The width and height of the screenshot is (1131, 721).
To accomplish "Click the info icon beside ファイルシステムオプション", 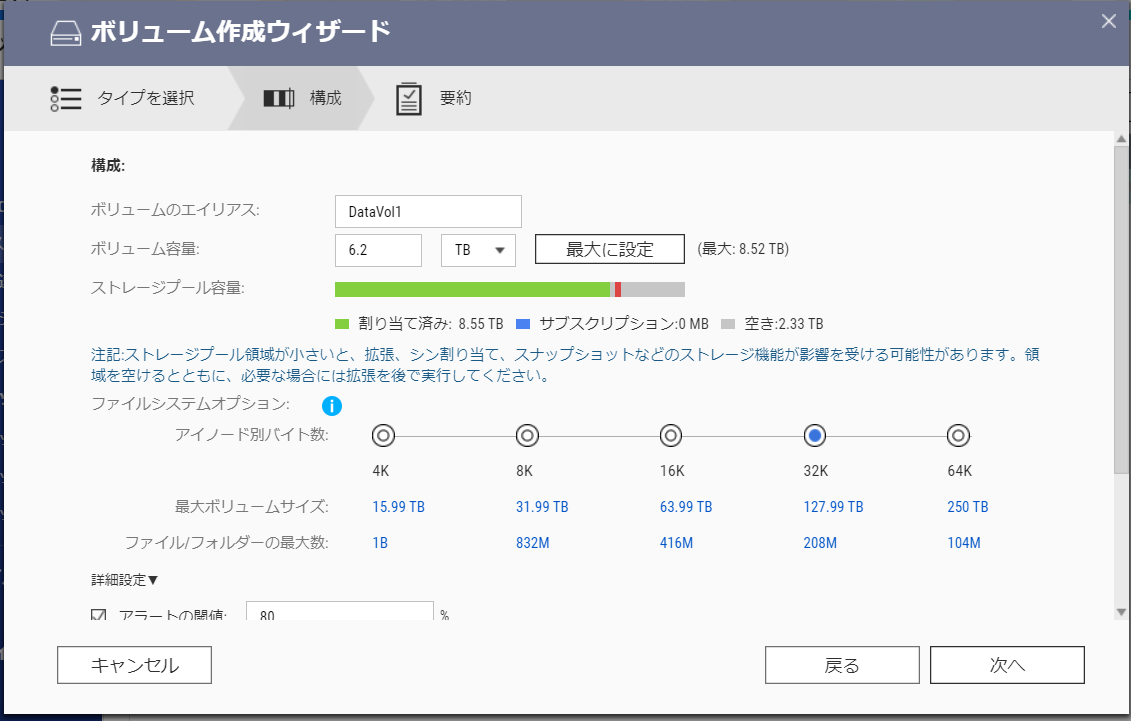I will point(332,406).
